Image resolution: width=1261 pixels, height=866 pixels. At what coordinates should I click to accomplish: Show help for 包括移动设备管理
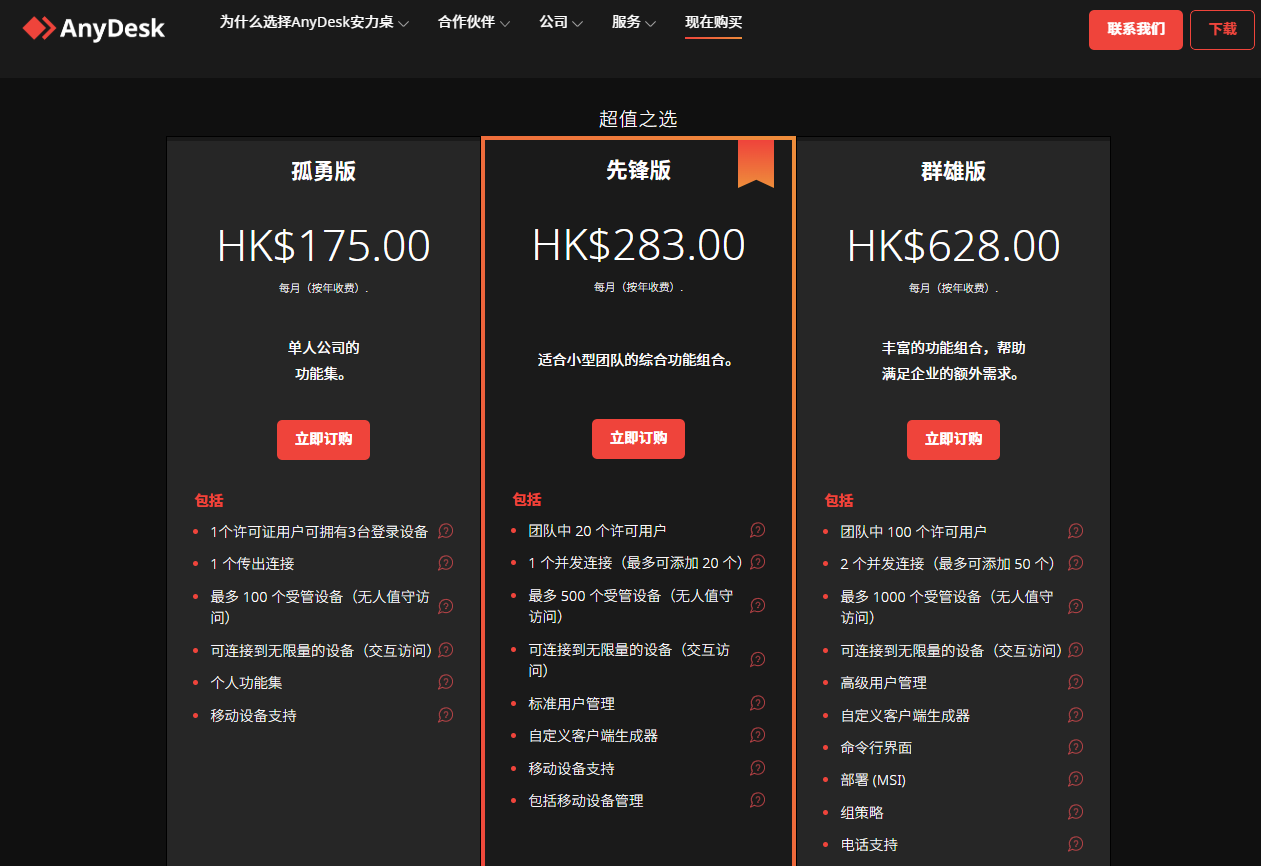(758, 800)
